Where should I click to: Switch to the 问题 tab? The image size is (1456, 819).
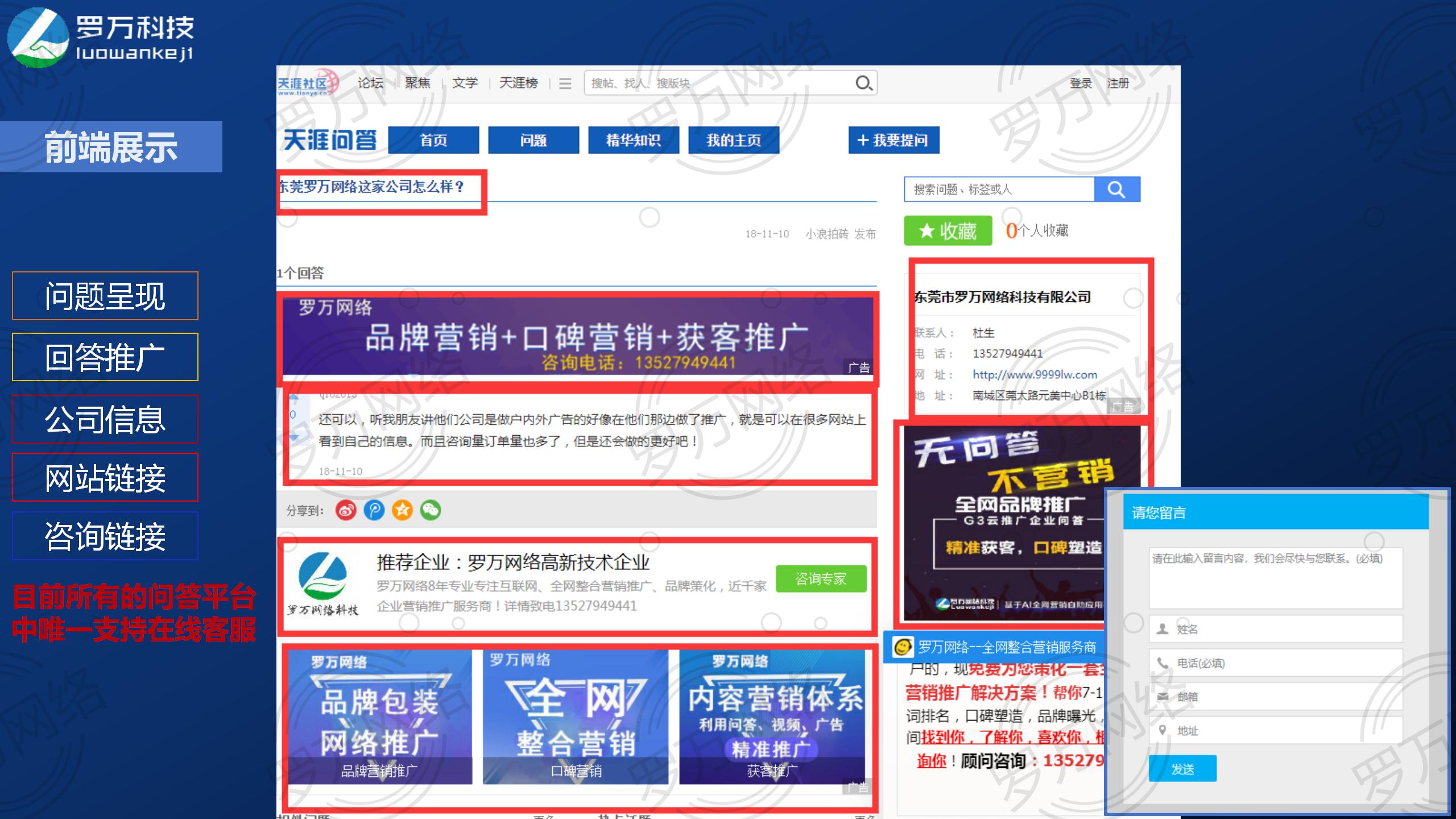coord(533,140)
